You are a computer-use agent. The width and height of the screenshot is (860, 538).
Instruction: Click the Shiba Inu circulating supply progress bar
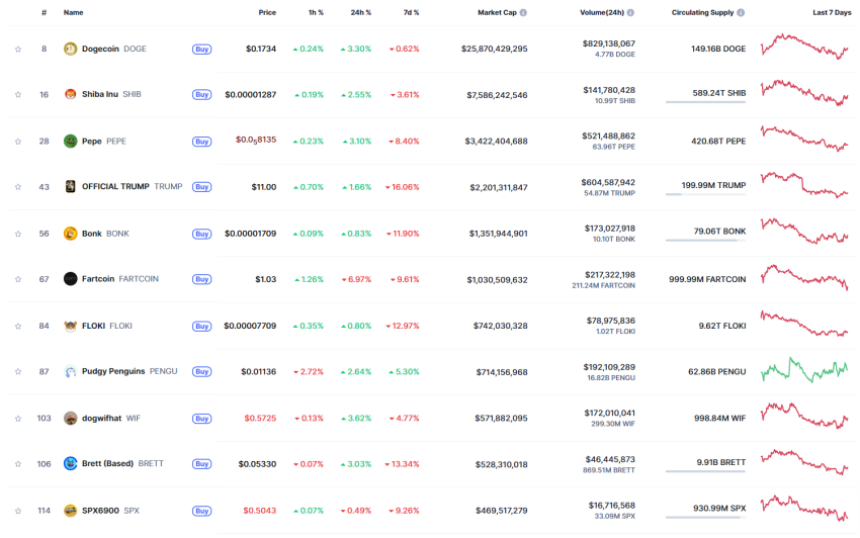(x=705, y=102)
